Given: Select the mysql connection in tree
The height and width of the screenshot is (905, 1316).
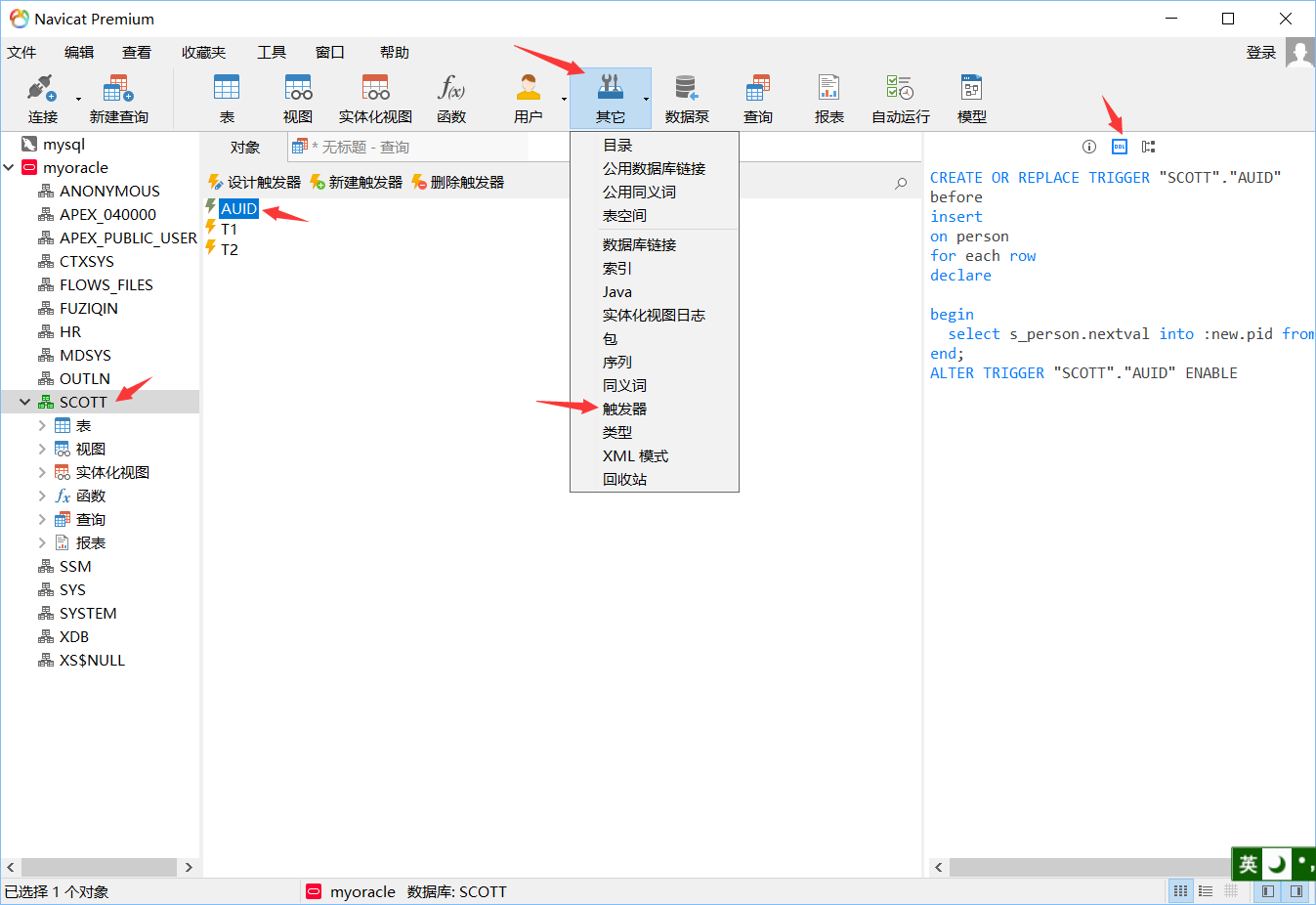Looking at the screenshot, I should 64,144.
